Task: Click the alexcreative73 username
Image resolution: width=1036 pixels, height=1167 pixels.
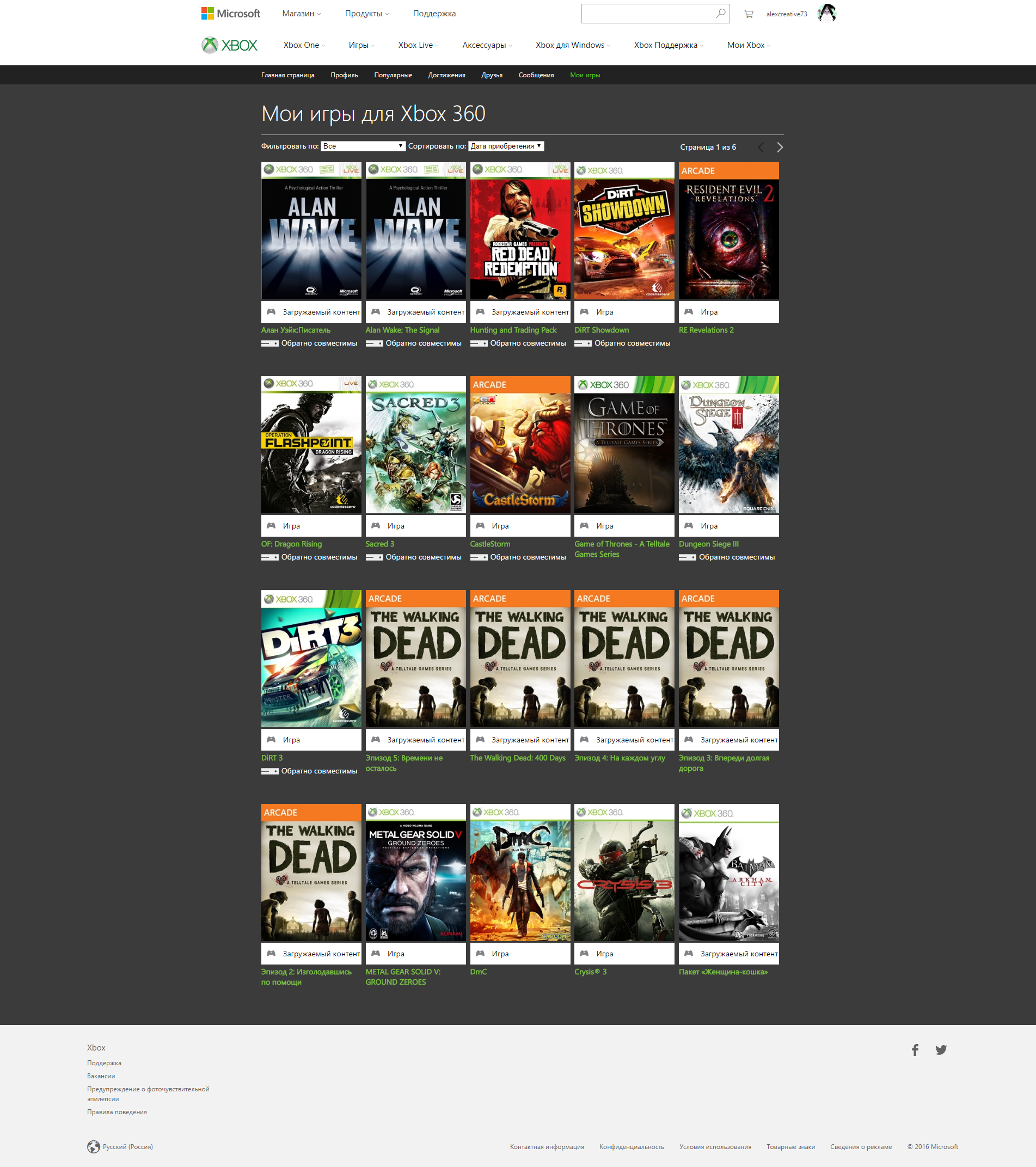Action: (787, 14)
